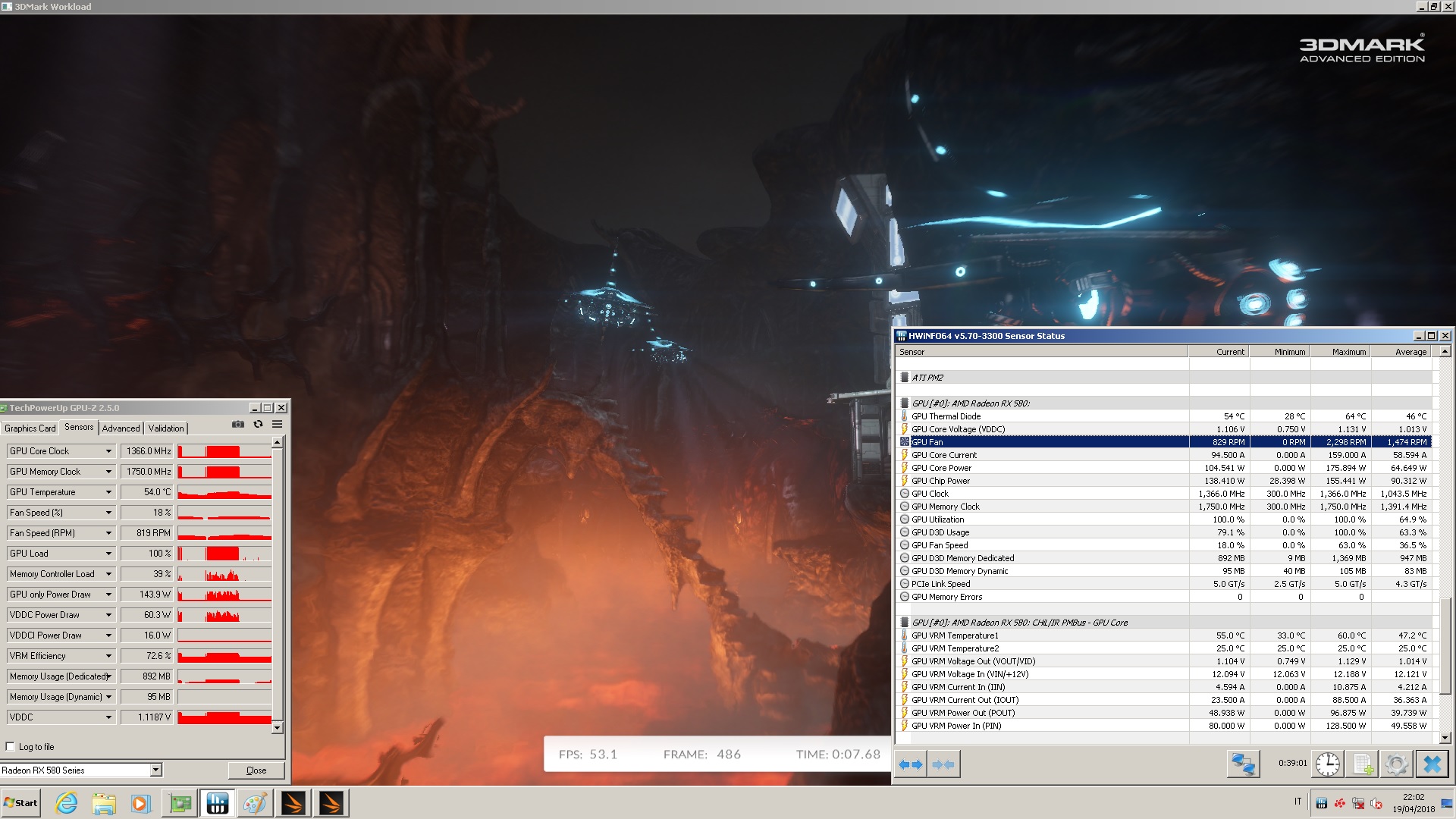Click HWiNFO system tray icon

(x=1322, y=804)
